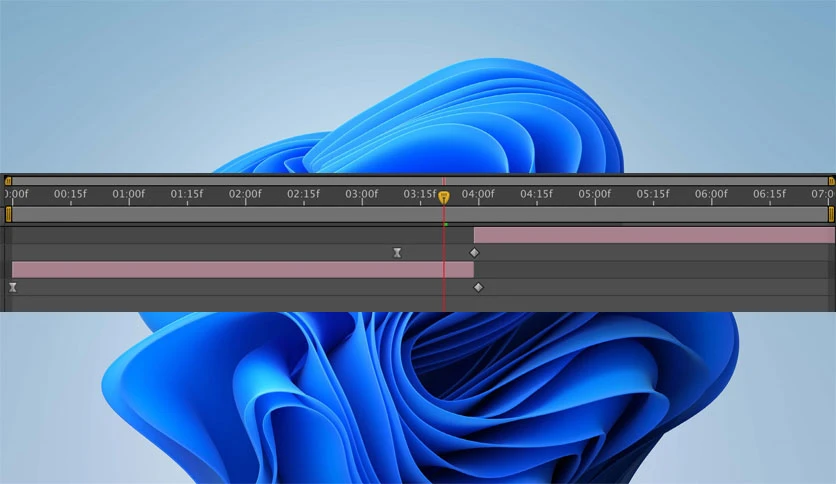Click the time navigator start handle
Screen dimensions: 836x484
[8, 181]
